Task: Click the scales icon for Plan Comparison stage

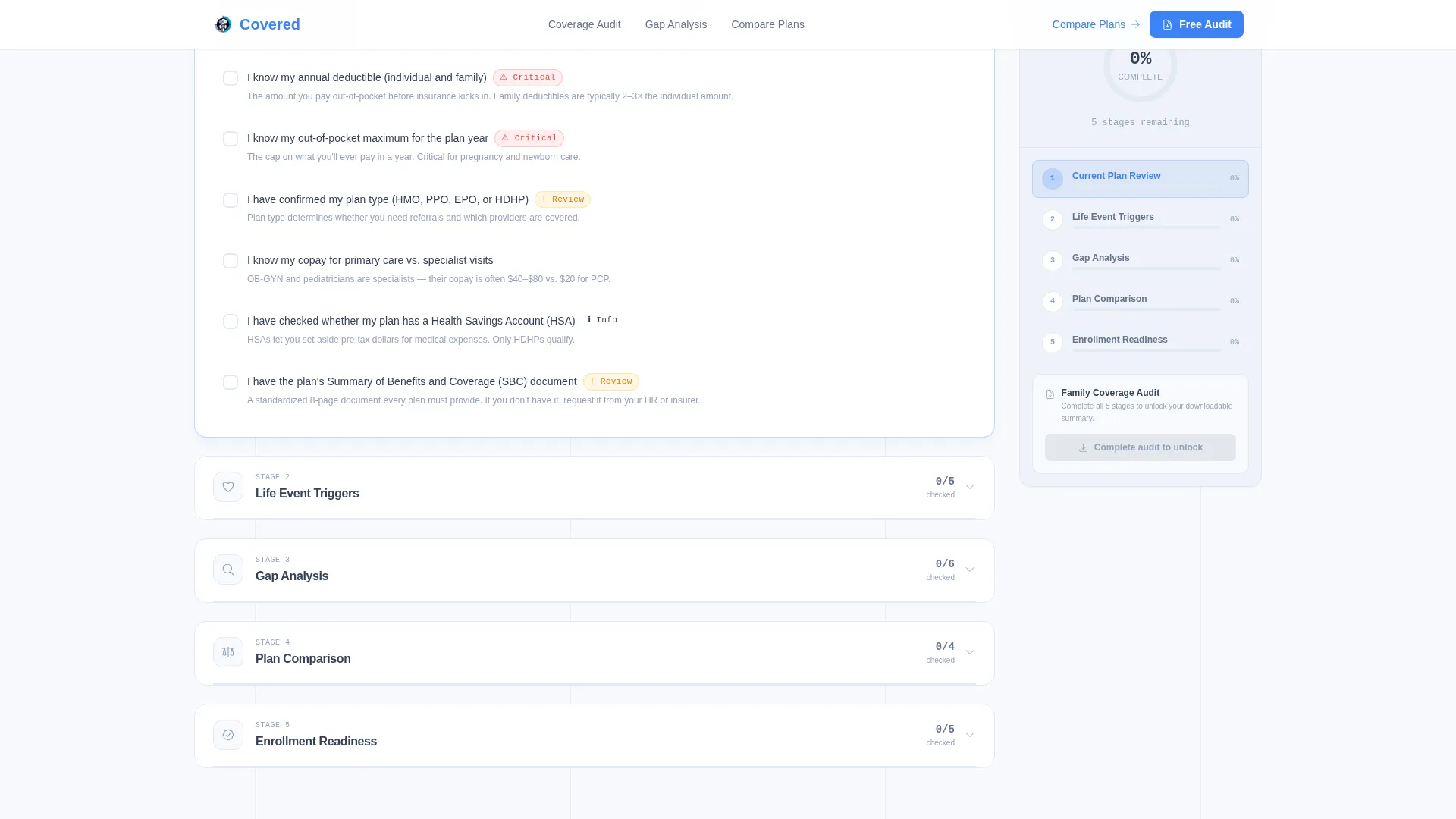Action: [x=228, y=652]
